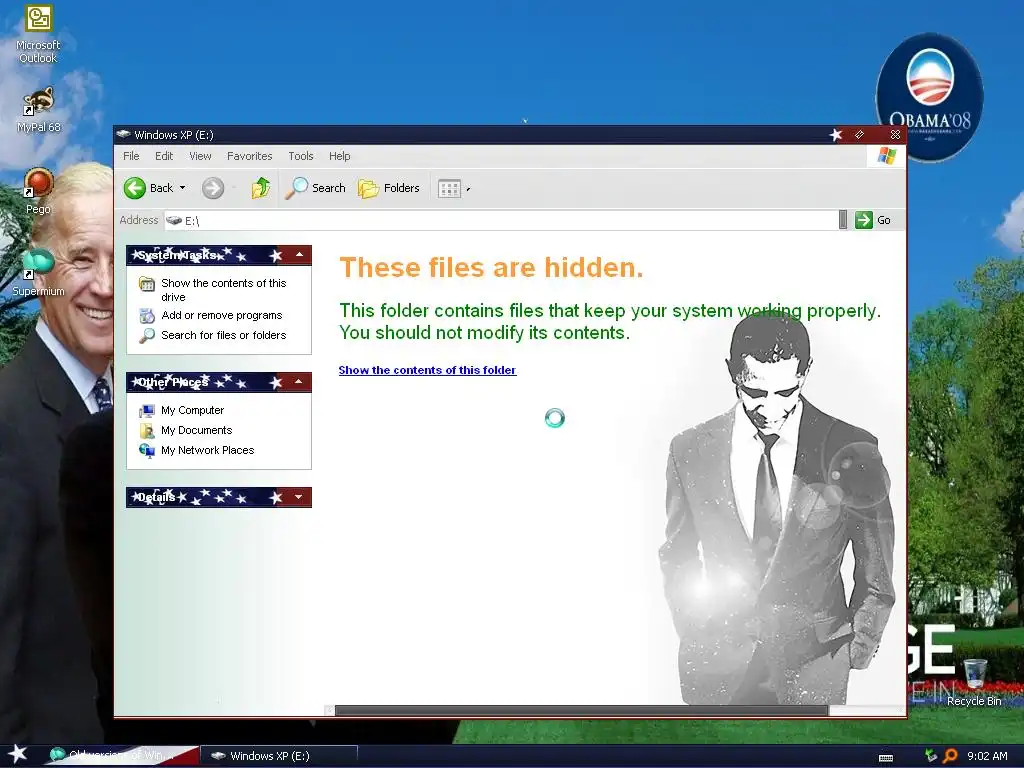Open the Favorites menu

tap(249, 156)
